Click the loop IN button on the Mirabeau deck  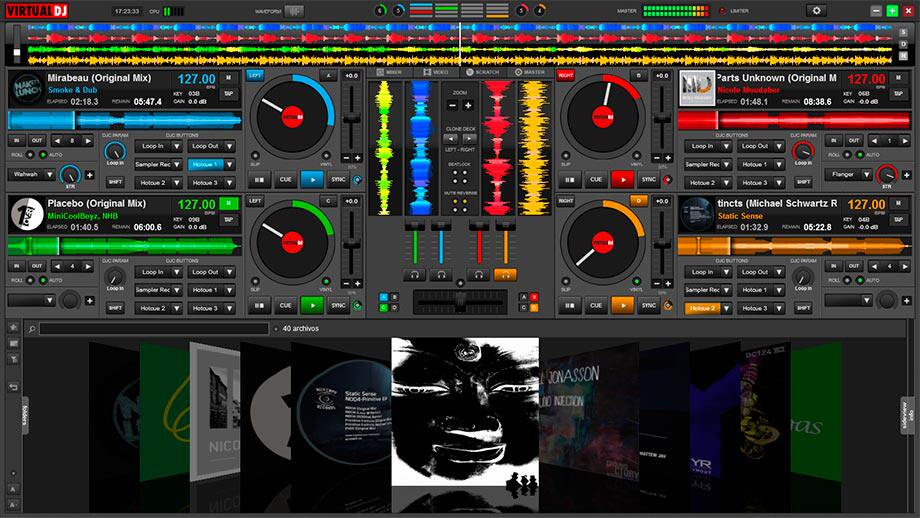coord(17,141)
